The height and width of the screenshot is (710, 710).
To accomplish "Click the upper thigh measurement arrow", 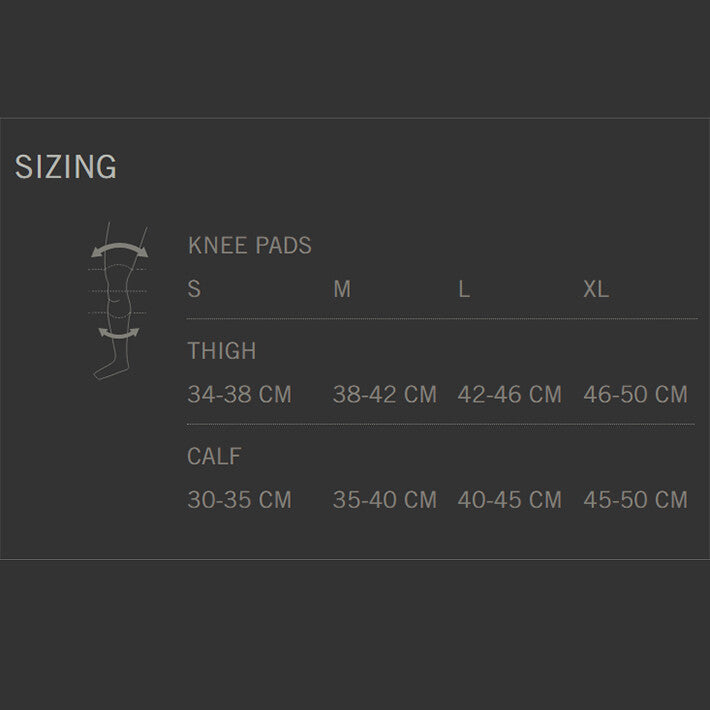I will (119, 248).
